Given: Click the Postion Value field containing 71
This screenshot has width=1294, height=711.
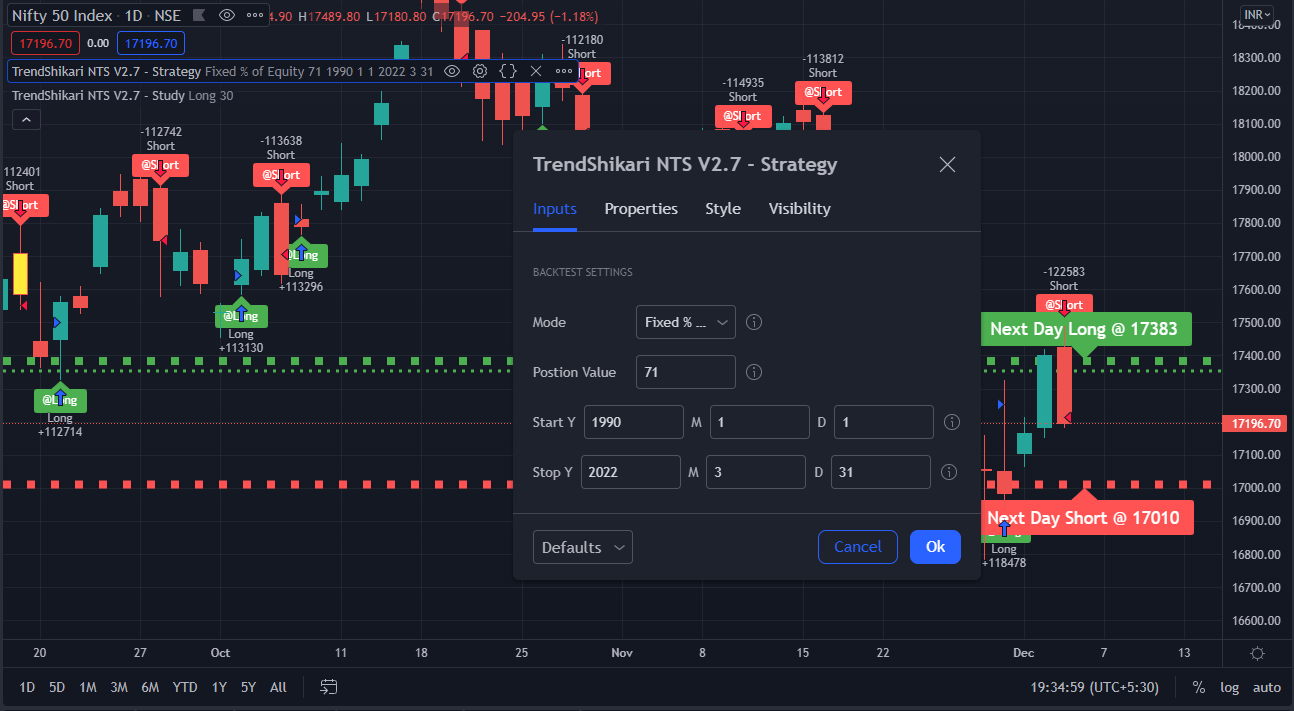Looking at the screenshot, I should [x=686, y=372].
